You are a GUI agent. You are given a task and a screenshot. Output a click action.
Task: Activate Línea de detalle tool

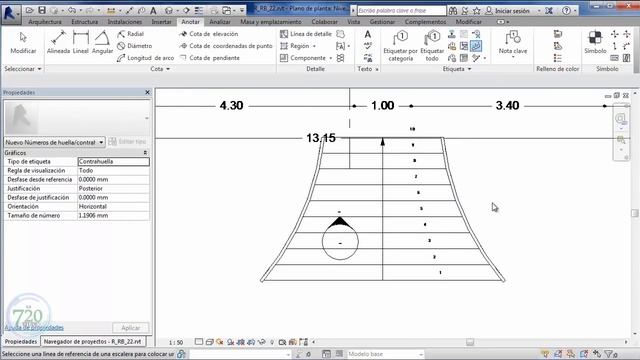click(x=306, y=34)
